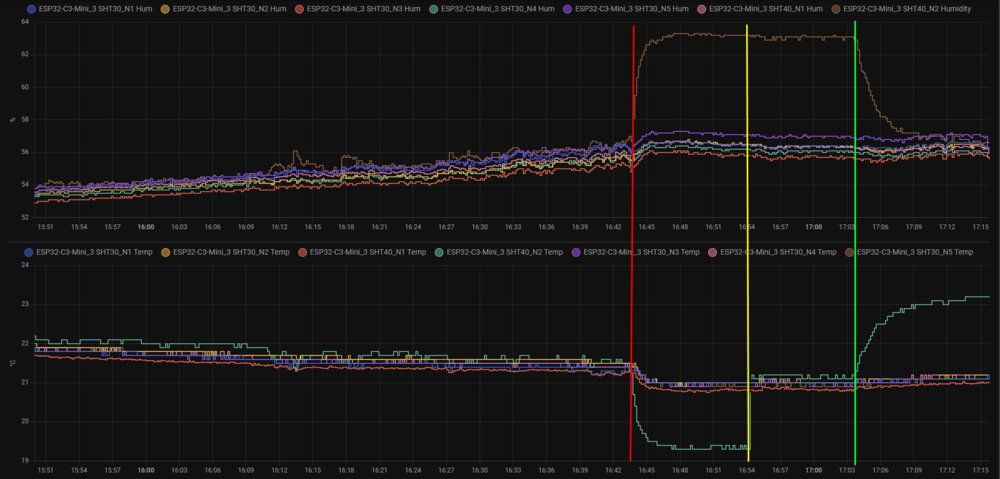The image size is (1000, 479).
Task: Click the 16:45 tick in humidity chart
Action: pyautogui.click(x=647, y=226)
